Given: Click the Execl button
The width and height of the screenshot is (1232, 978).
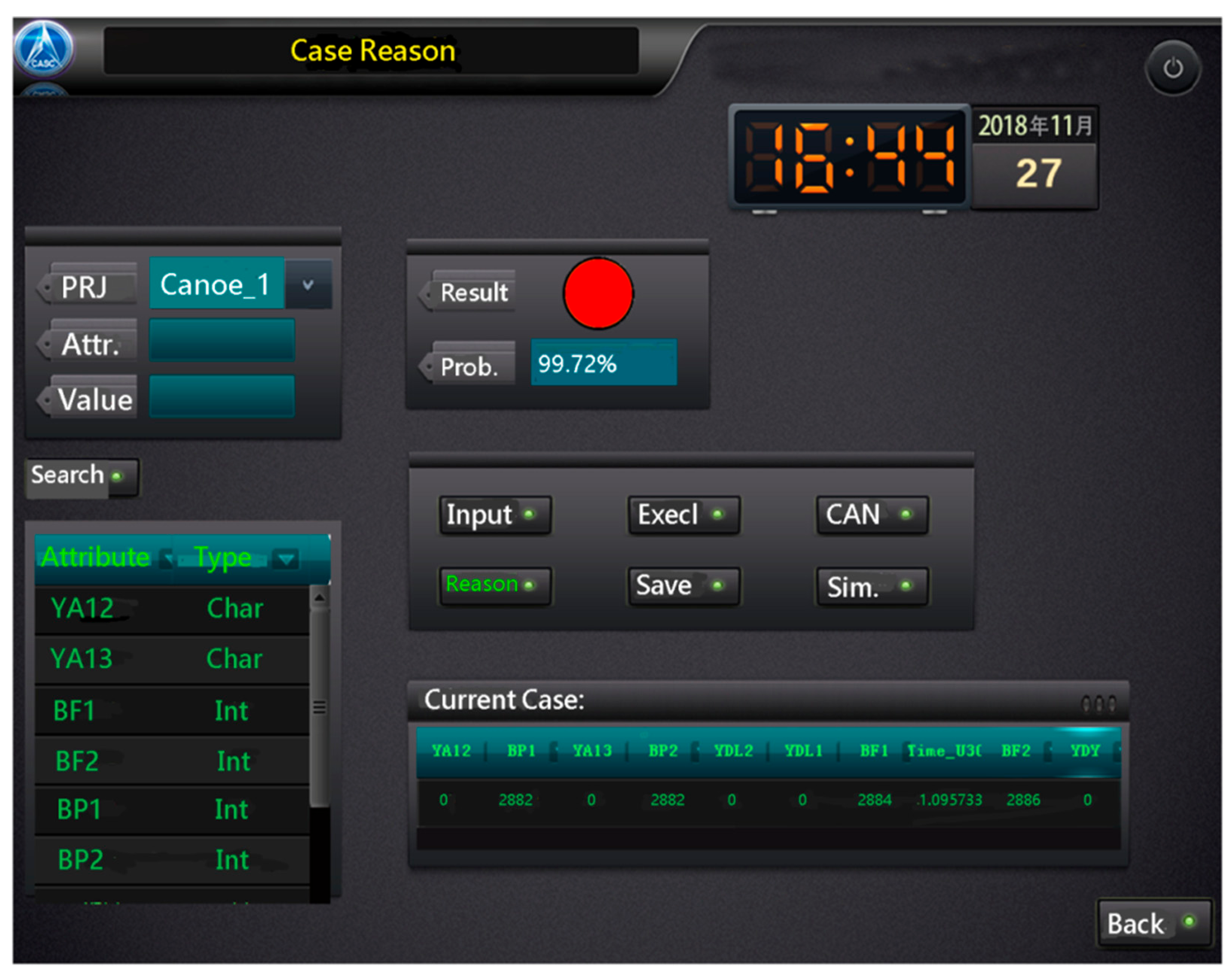Looking at the screenshot, I should [x=684, y=515].
